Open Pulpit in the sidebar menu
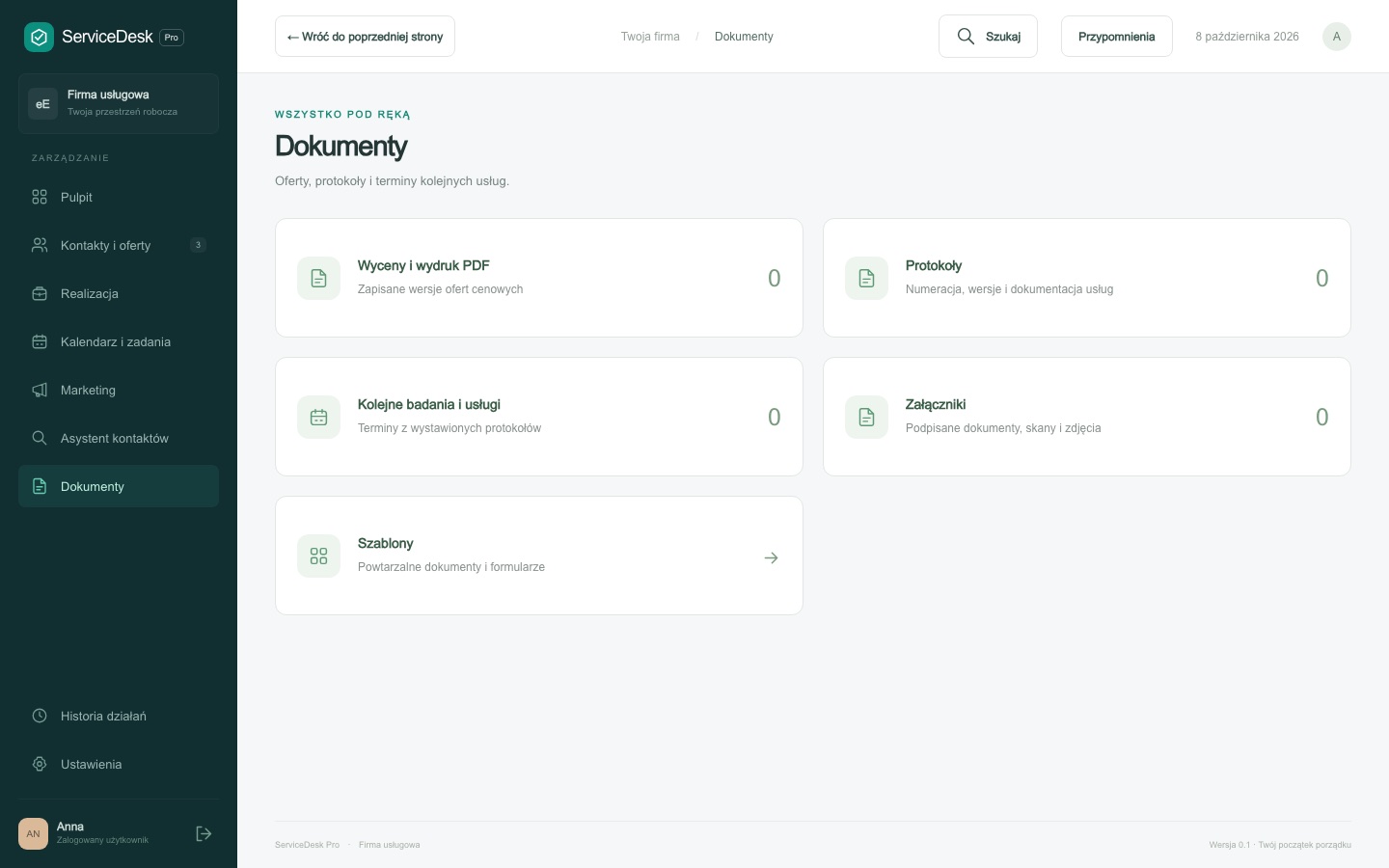Viewport: 1389px width, 868px height. (x=119, y=197)
